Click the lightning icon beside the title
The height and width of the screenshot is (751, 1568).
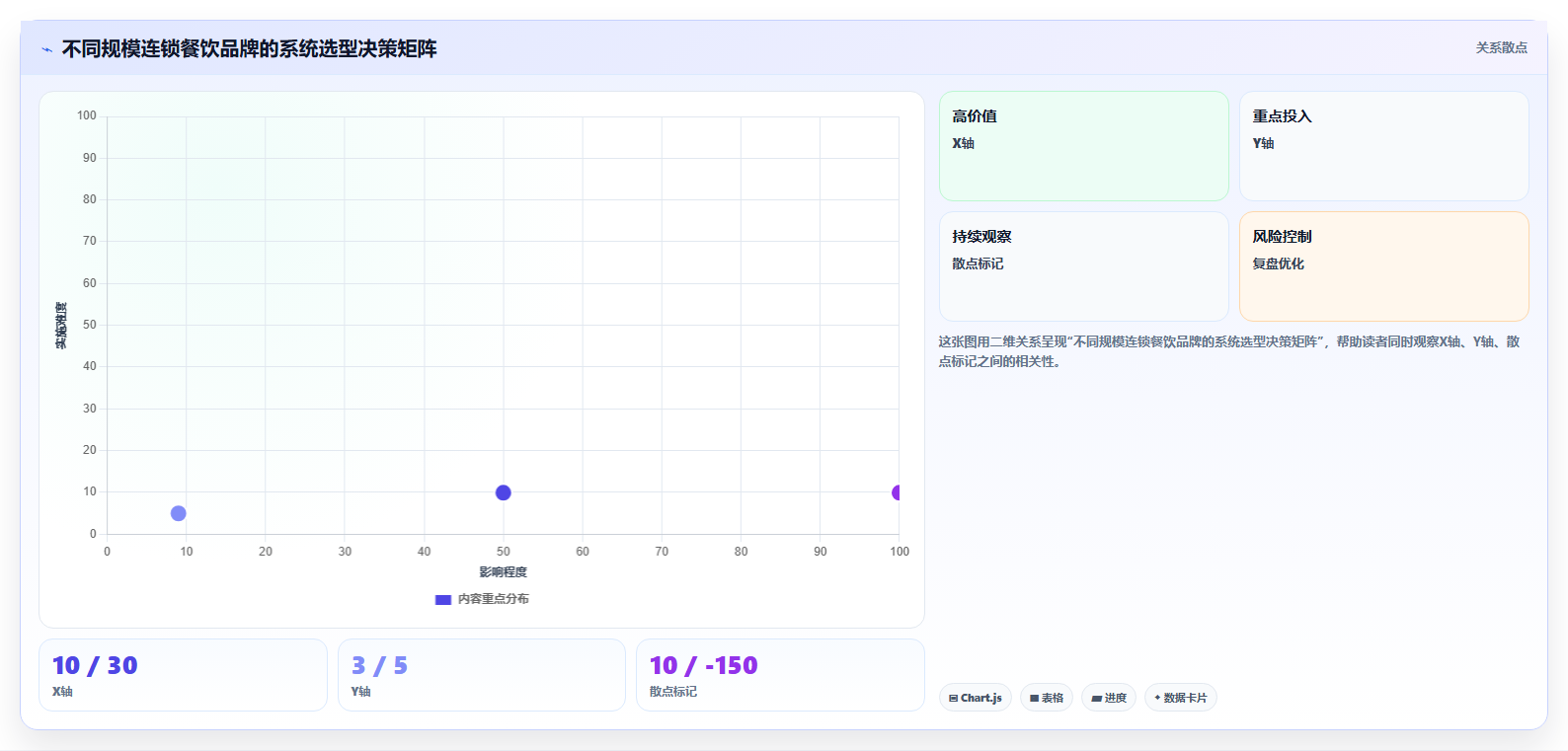(x=46, y=49)
